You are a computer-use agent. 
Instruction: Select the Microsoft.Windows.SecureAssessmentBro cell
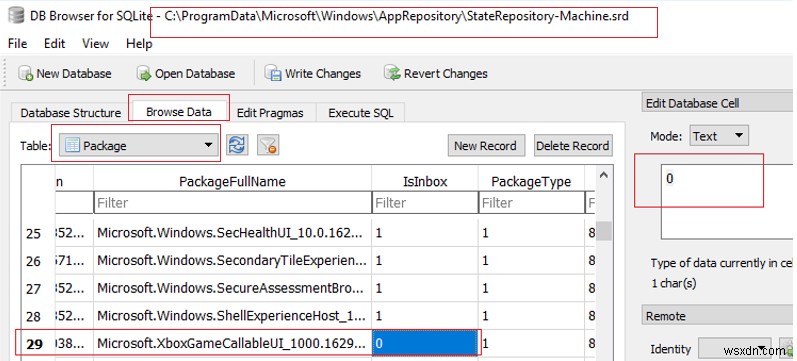232,289
